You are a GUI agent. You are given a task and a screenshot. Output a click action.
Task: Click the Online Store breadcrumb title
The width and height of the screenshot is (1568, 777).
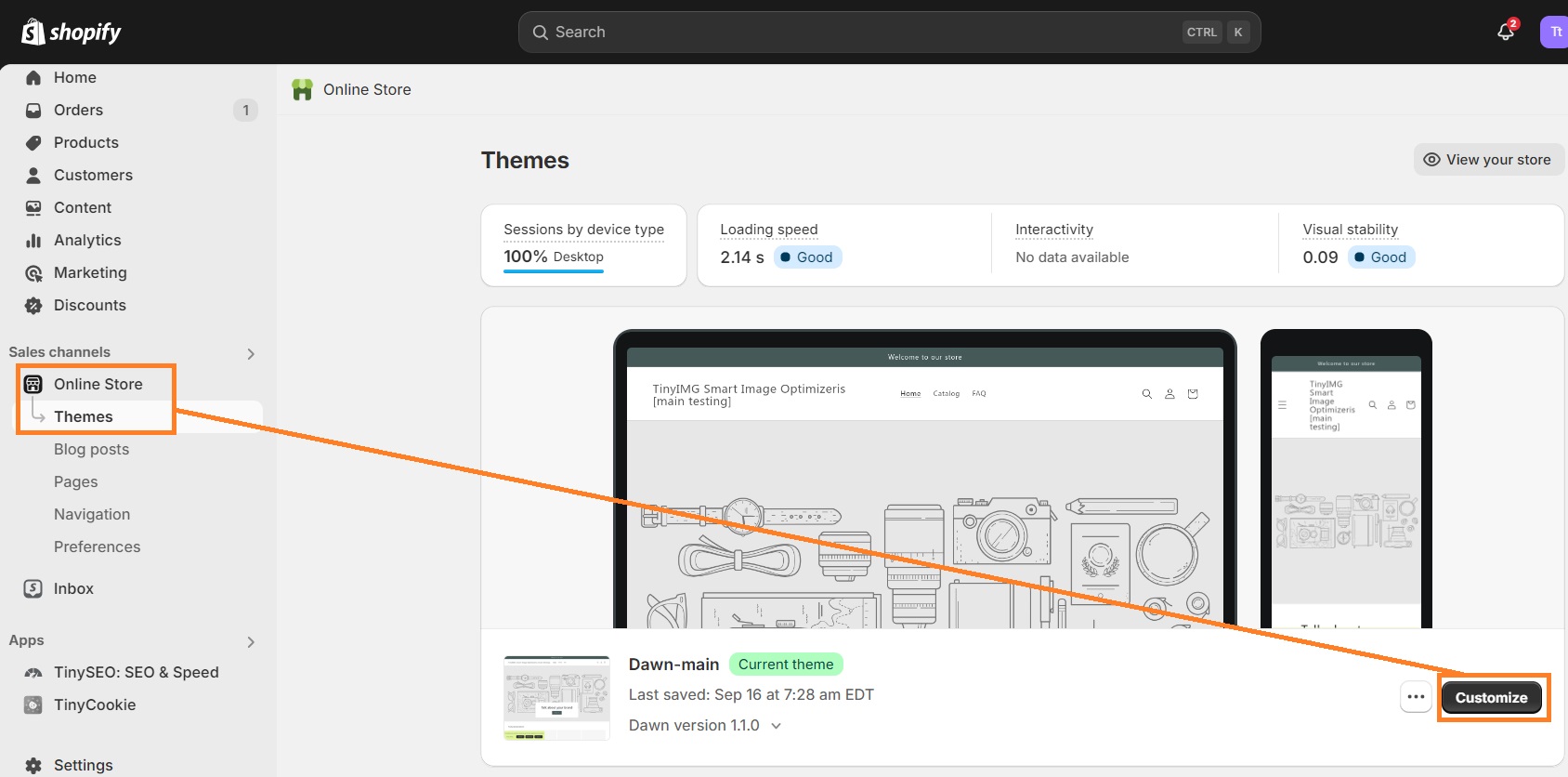click(367, 89)
